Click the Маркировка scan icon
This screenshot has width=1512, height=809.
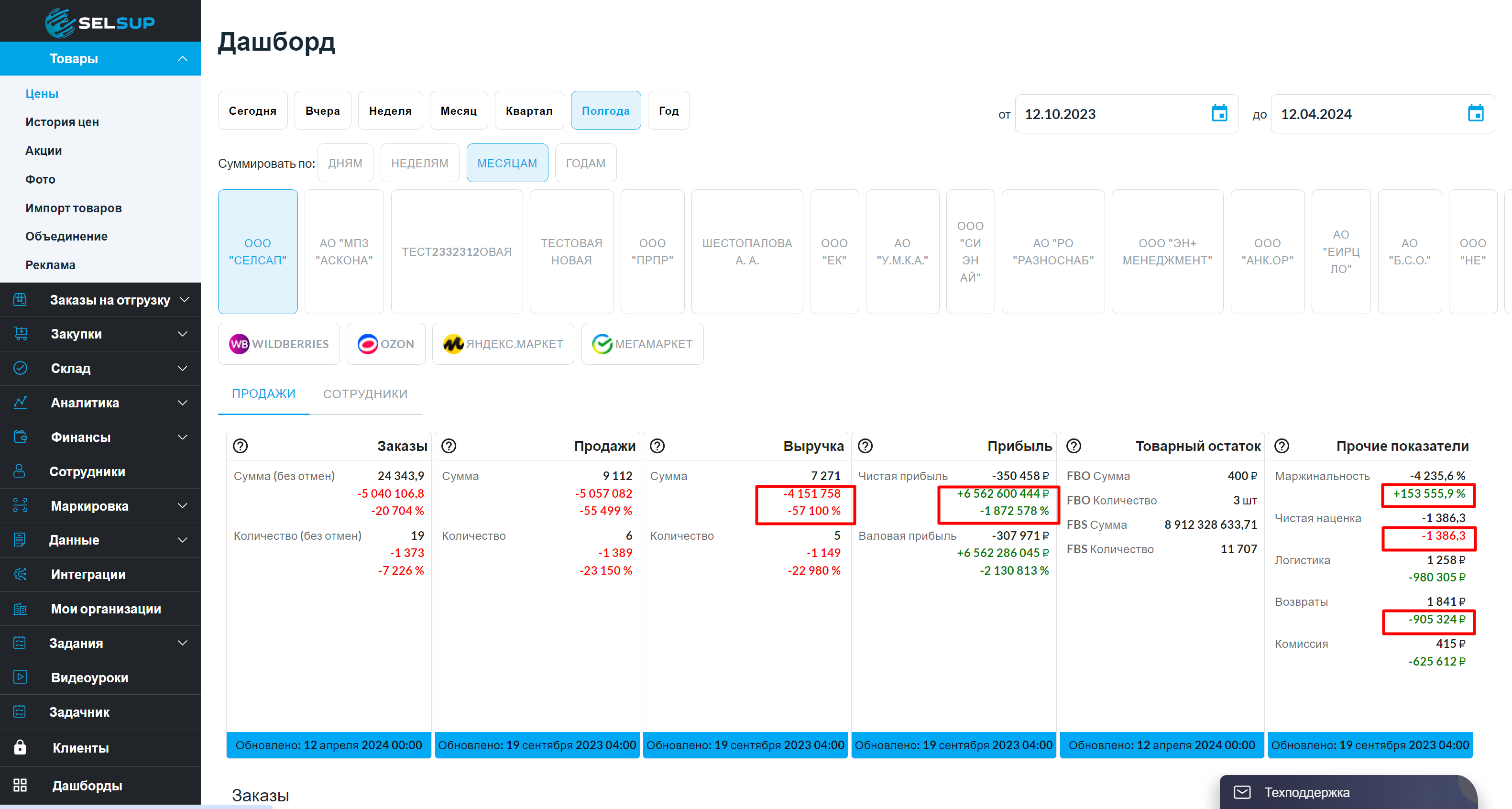[x=20, y=505]
